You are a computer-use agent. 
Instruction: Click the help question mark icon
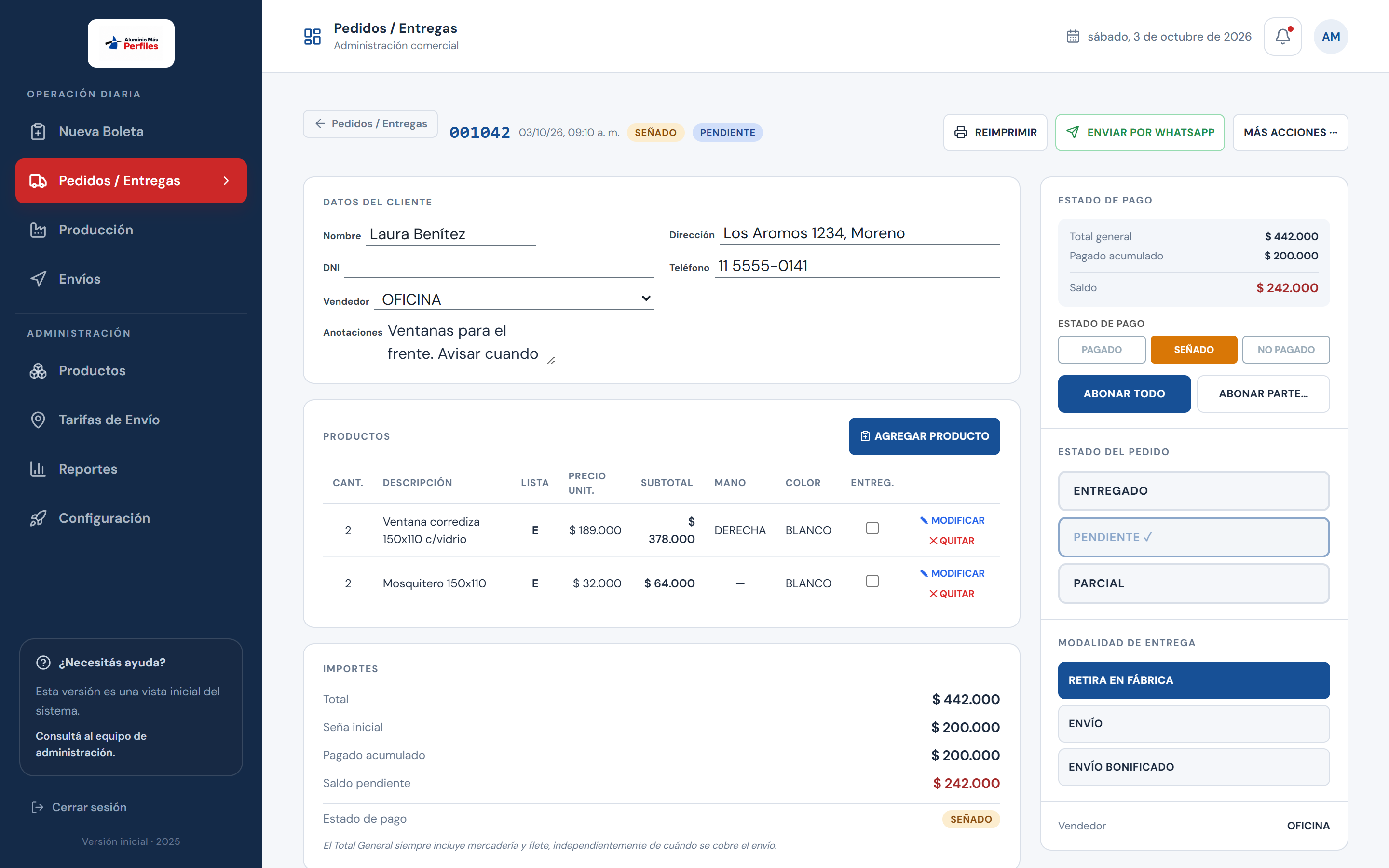click(x=43, y=663)
